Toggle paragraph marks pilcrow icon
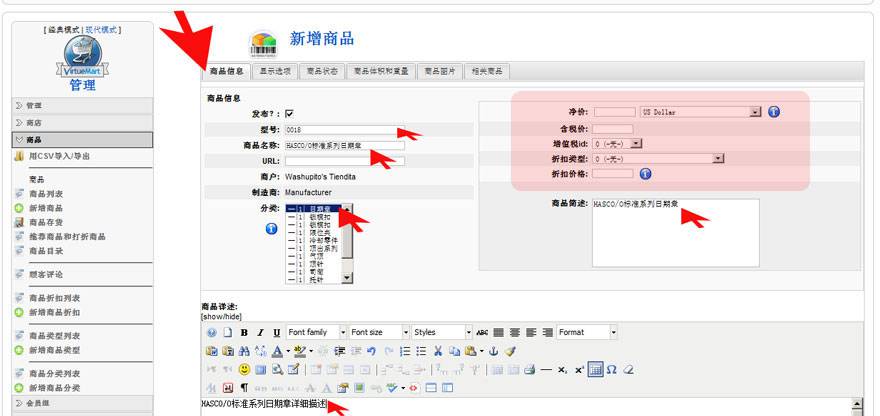The image size is (880, 416). (244, 387)
